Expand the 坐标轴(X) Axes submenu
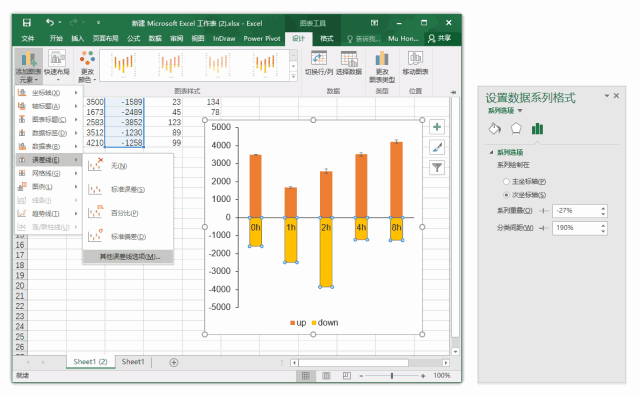The image size is (640, 397). [49, 93]
